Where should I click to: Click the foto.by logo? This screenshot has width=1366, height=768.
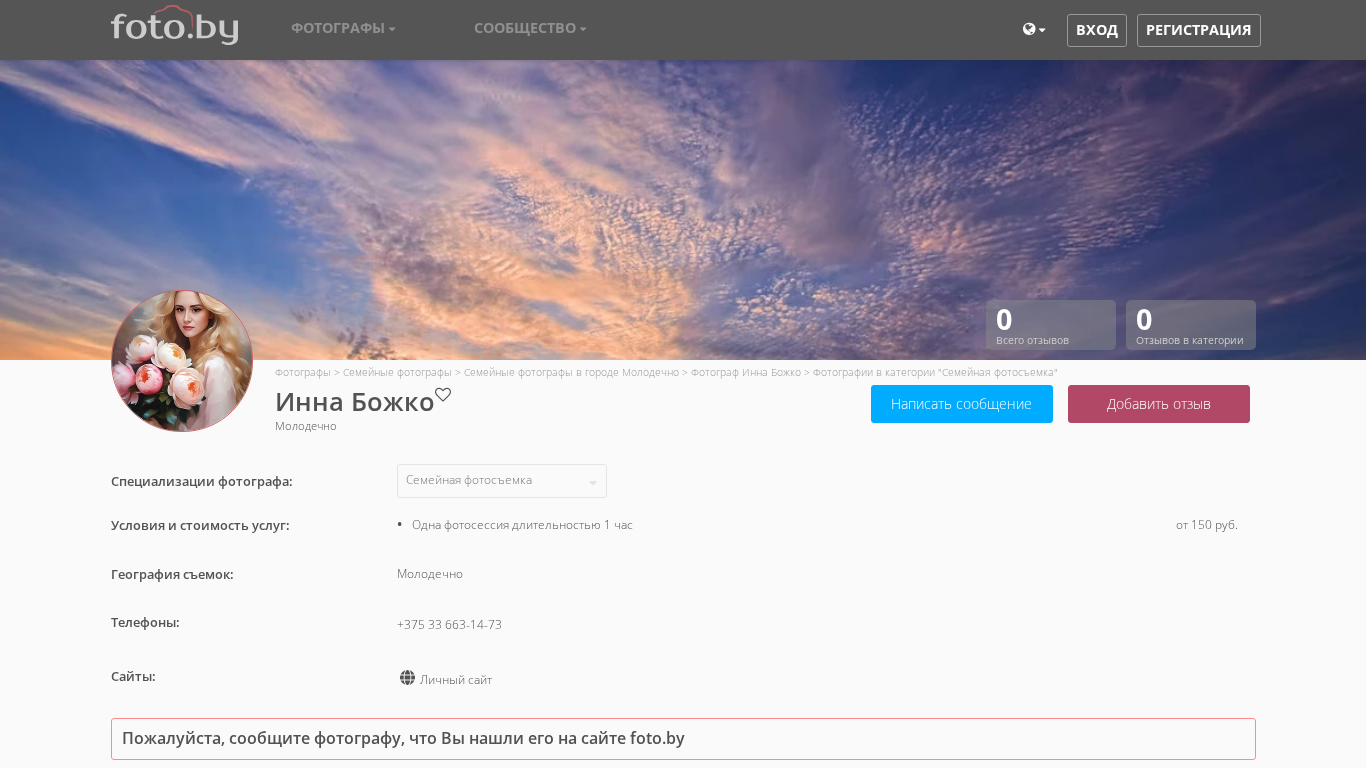click(x=174, y=26)
